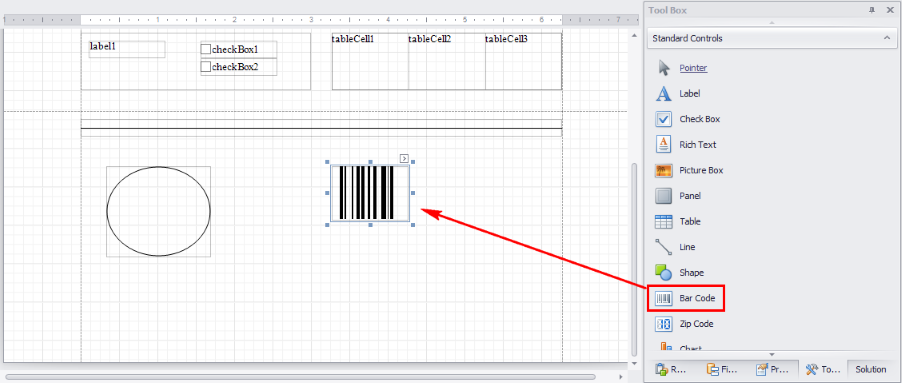
Task: Click the tableCell2 cell
Action: click(447, 62)
